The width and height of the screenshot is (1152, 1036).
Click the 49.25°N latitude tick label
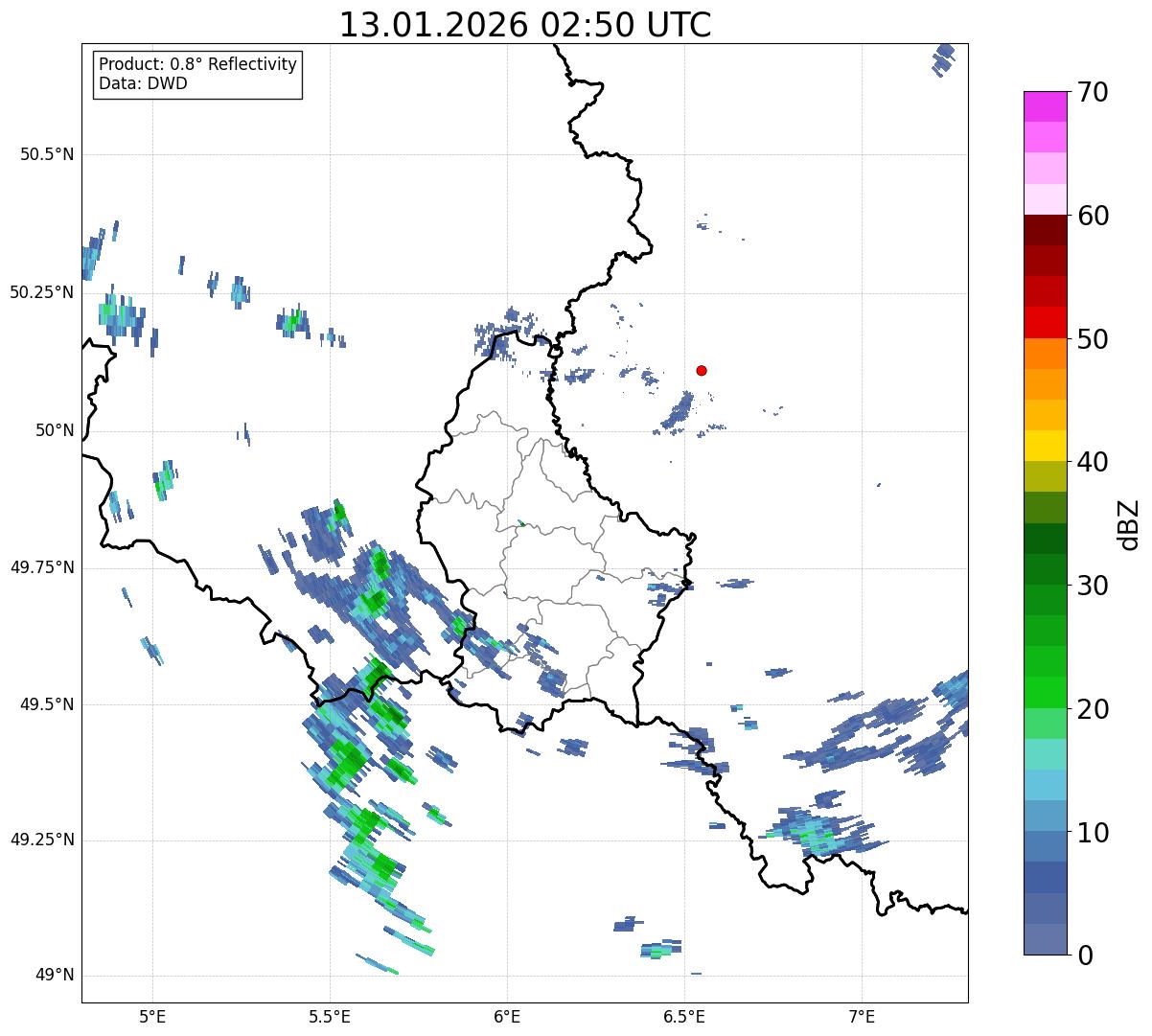click(x=42, y=840)
